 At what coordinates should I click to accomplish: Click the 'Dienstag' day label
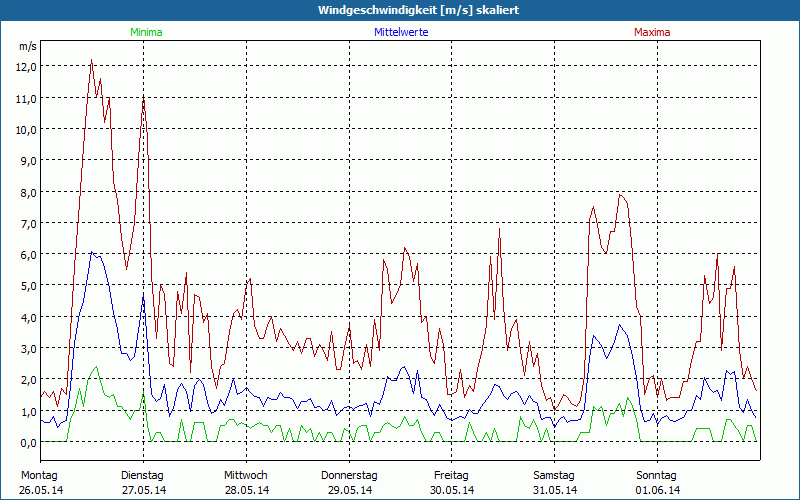[x=142, y=476]
